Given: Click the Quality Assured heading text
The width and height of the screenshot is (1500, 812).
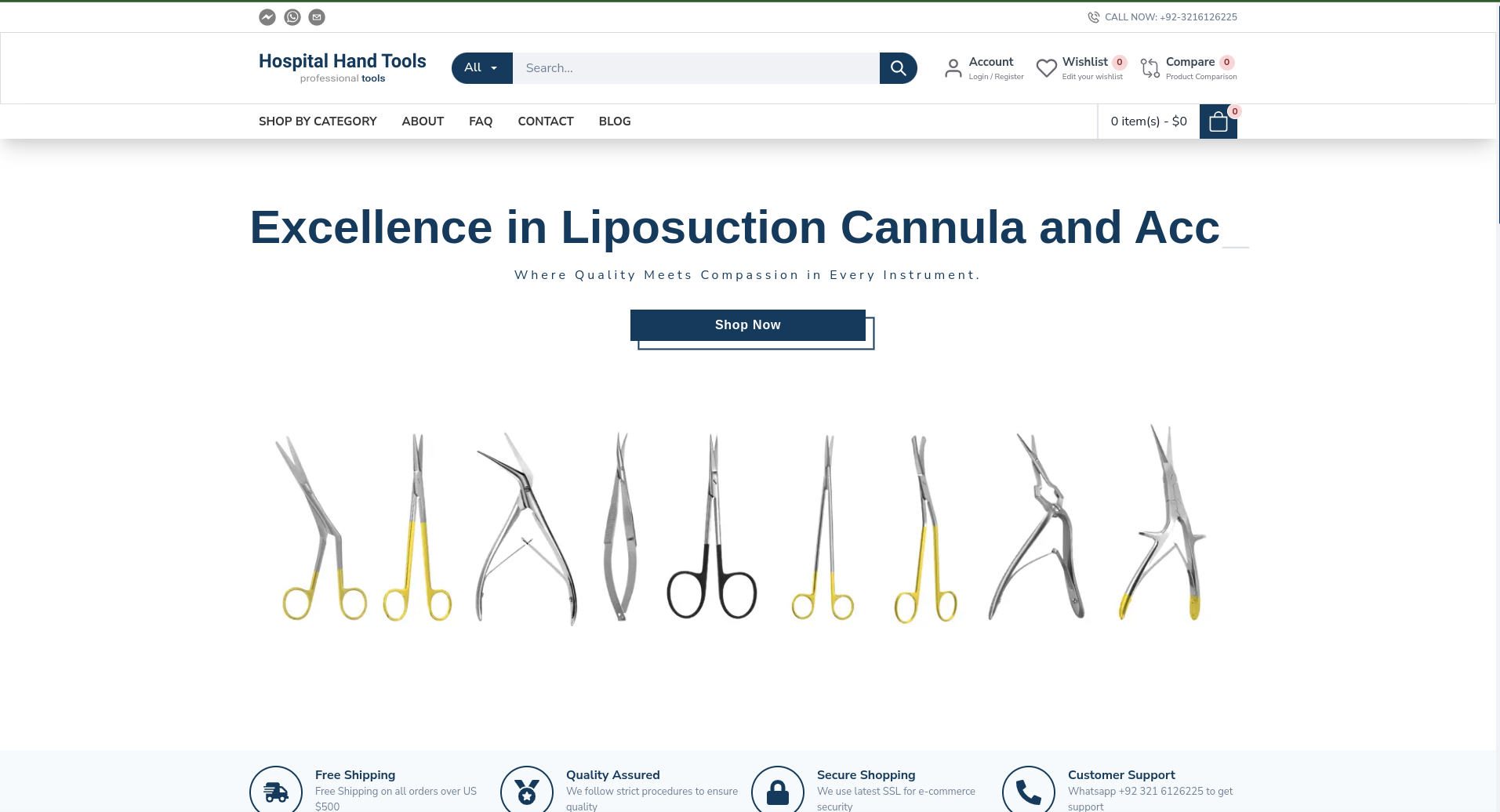Looking at the screenshot, I should [613, 775].
